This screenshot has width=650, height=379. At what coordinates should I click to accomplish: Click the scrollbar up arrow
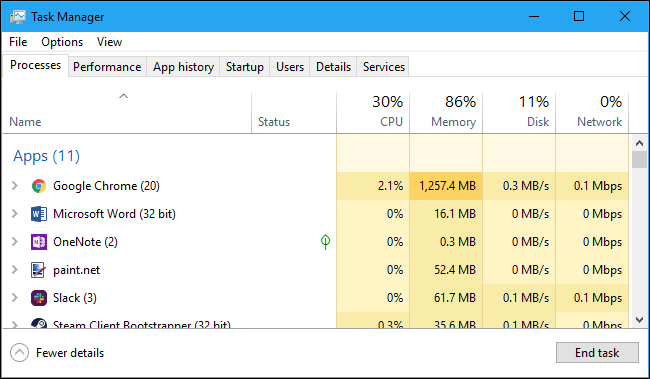point(639,143)
